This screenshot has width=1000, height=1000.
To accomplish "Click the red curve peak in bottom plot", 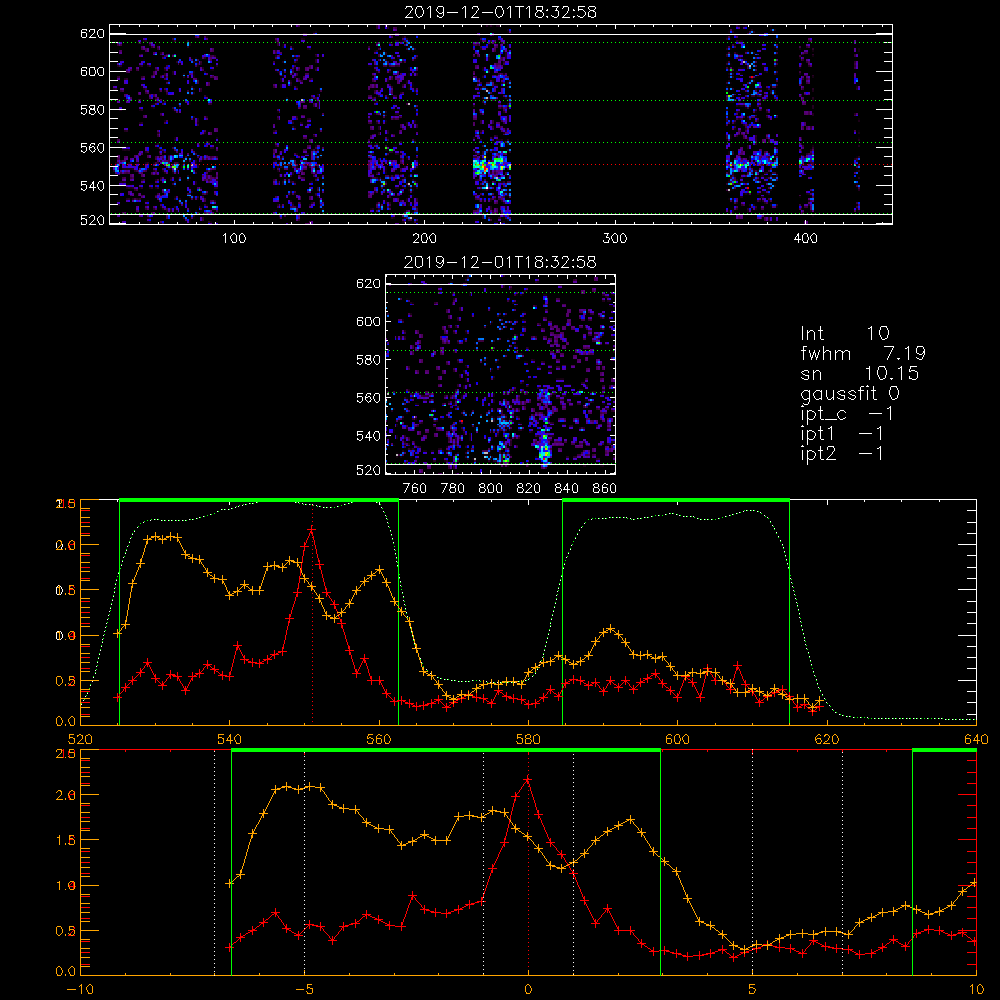I will (x=527, y=779).
